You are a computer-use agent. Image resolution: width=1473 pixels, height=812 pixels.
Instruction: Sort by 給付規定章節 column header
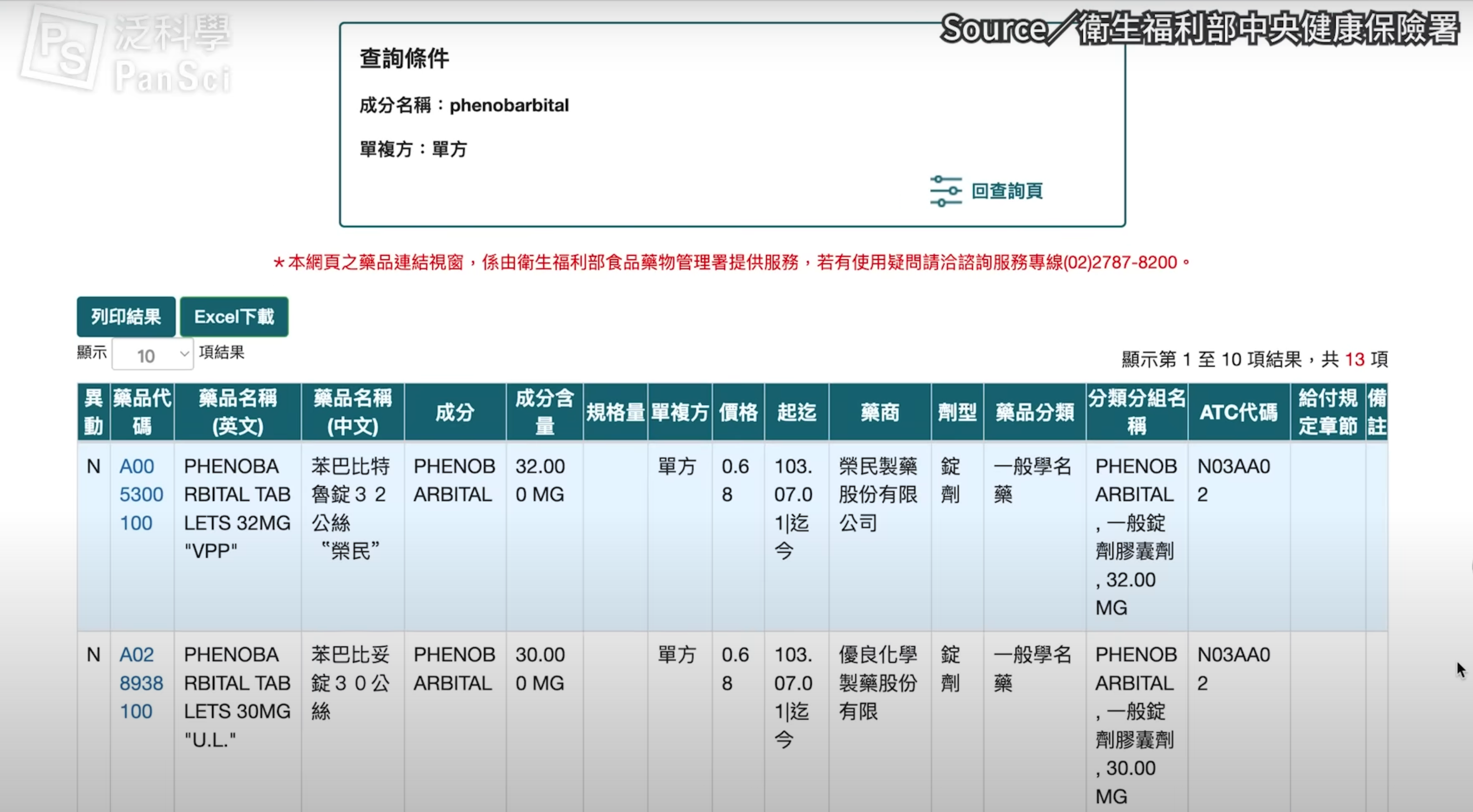1327,412
